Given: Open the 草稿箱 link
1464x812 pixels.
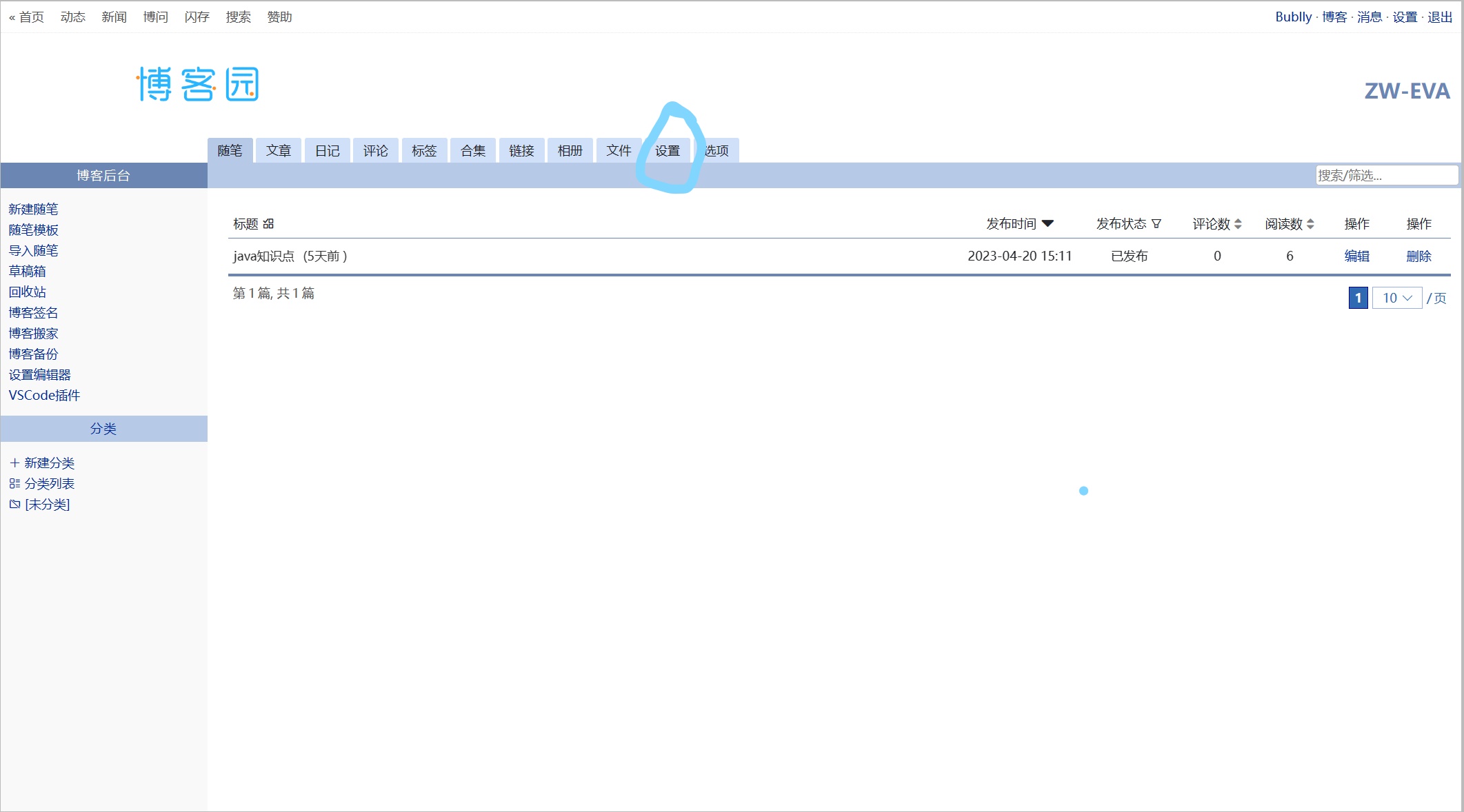Looking at the screenshot, I should click(x=27, y=271).
